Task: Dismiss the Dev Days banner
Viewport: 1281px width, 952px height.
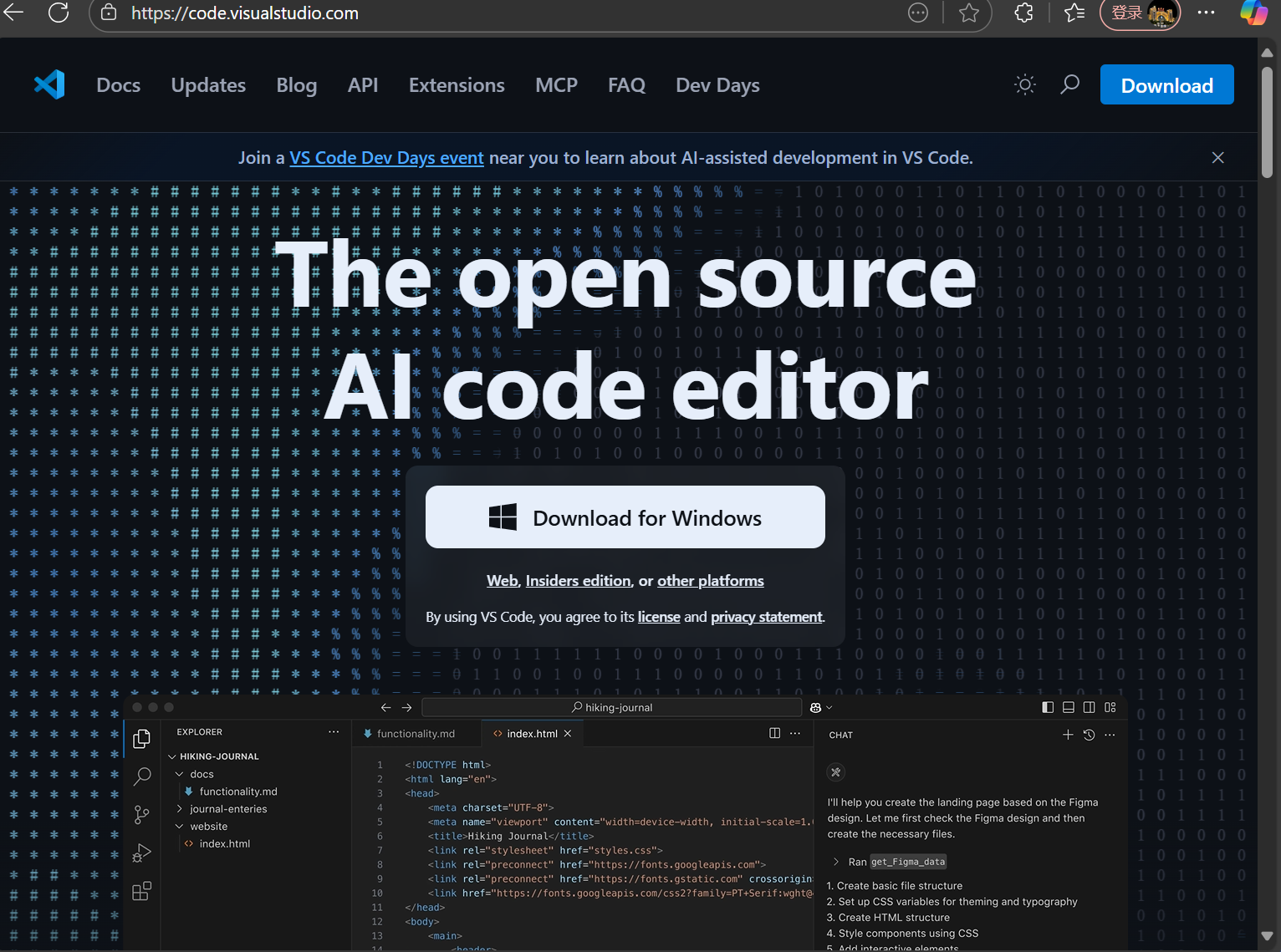Action: pyautogui.click(x=1218, y=157)
